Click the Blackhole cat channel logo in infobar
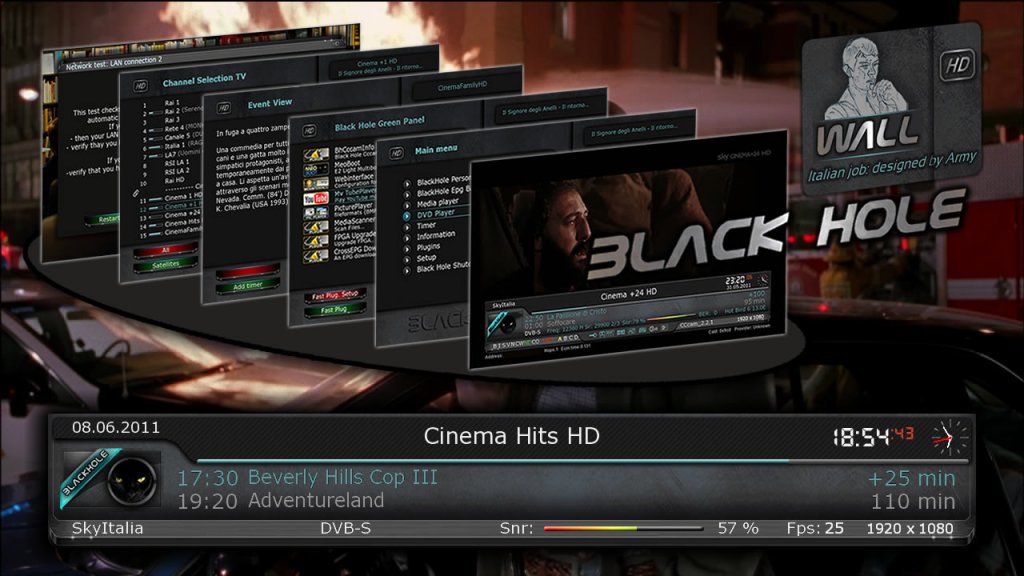Image resolution: width=1024 pixels, height=576 pixels. point(111,479)
